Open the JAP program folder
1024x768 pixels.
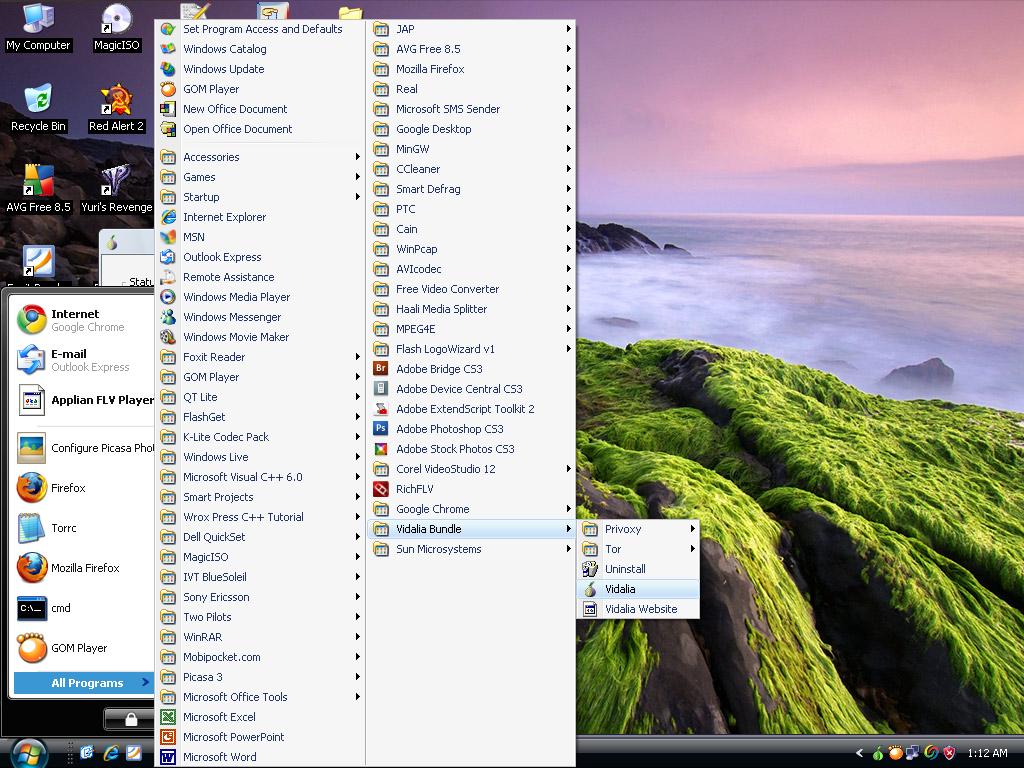point(471,29)
